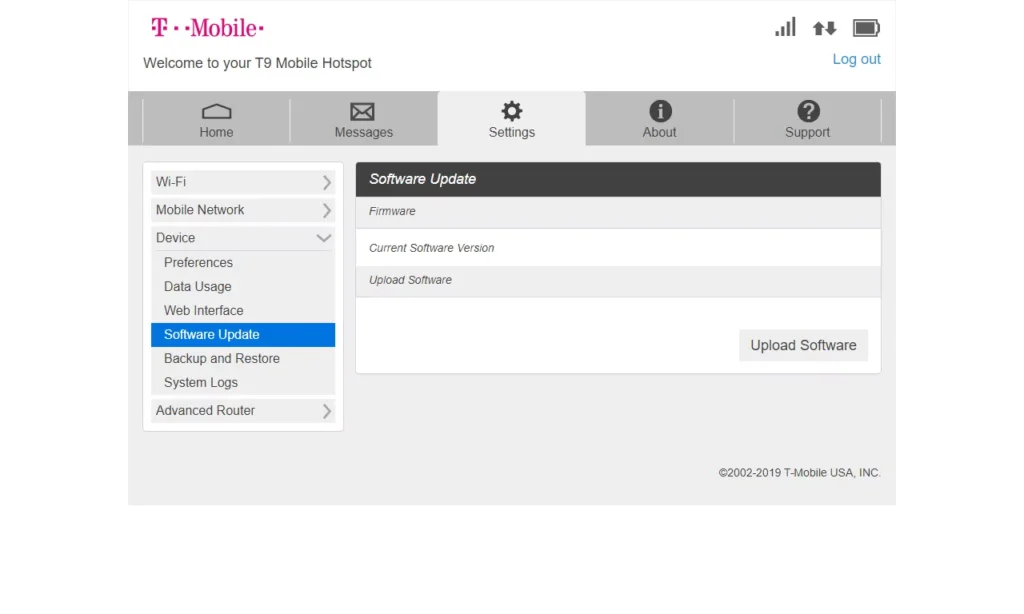Image resolution: width=1024 pixels, height=614 pixels.
Task: Click the Device menu heading
Action: 243,238
